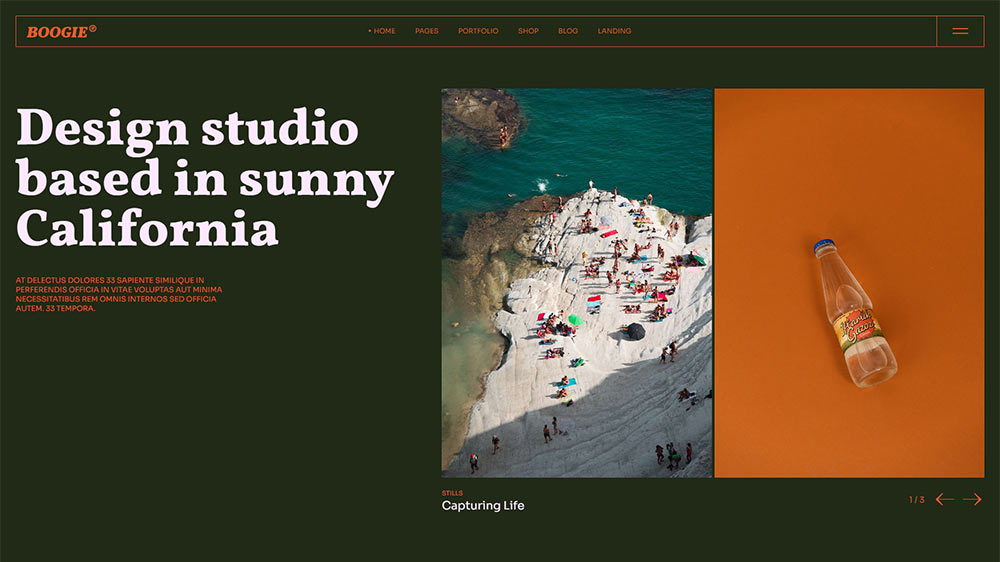Viewport: 1000px width, 562px height.
Task: Open the Blog menu item
Action: click(x=568, y=31)
